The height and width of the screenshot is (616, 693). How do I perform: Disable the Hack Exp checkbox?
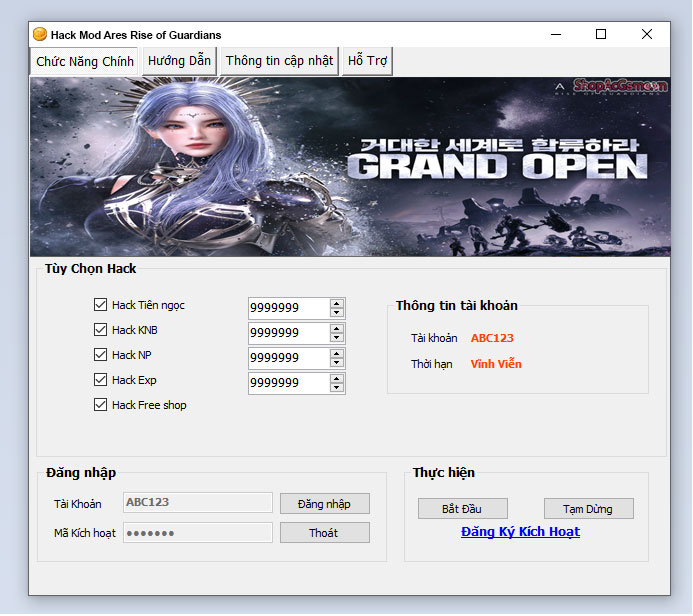[x=100, y=380]
